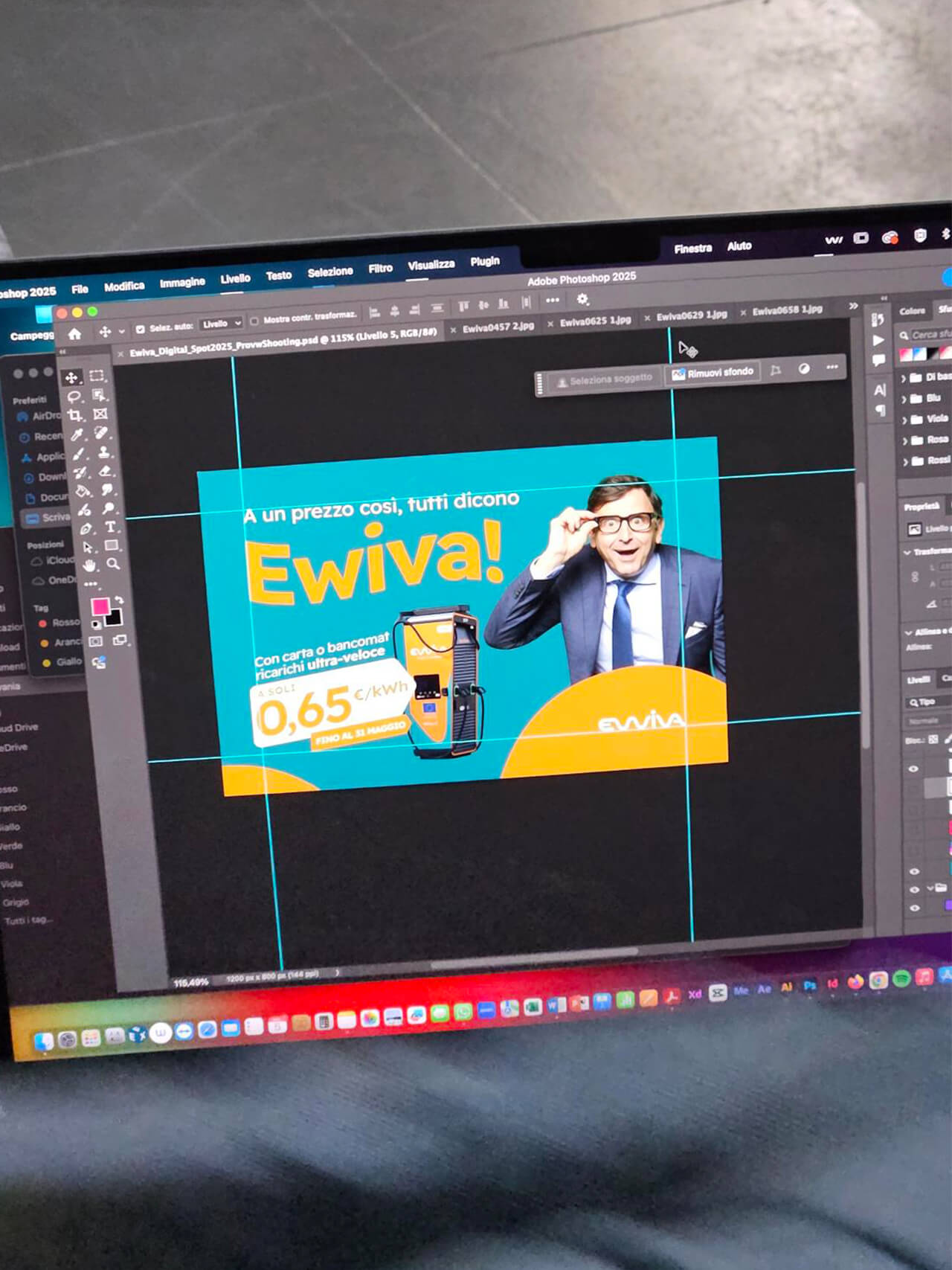Image resolution: width=952 pixels, height=1270 pixels.
Task: Select the Rectangular Marquee tool
Action: pyautogui.click(x=97, y=376)
